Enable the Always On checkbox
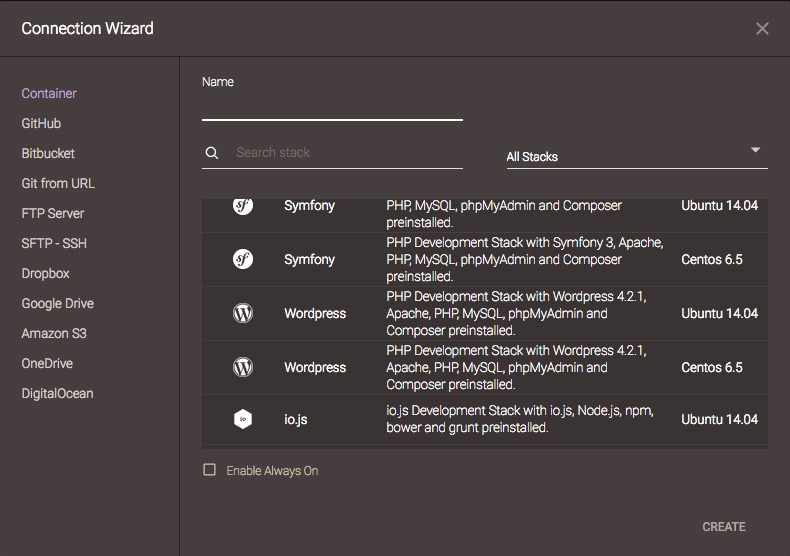The width and height of the screenshot is (790, 556). [x=210, y=470]
